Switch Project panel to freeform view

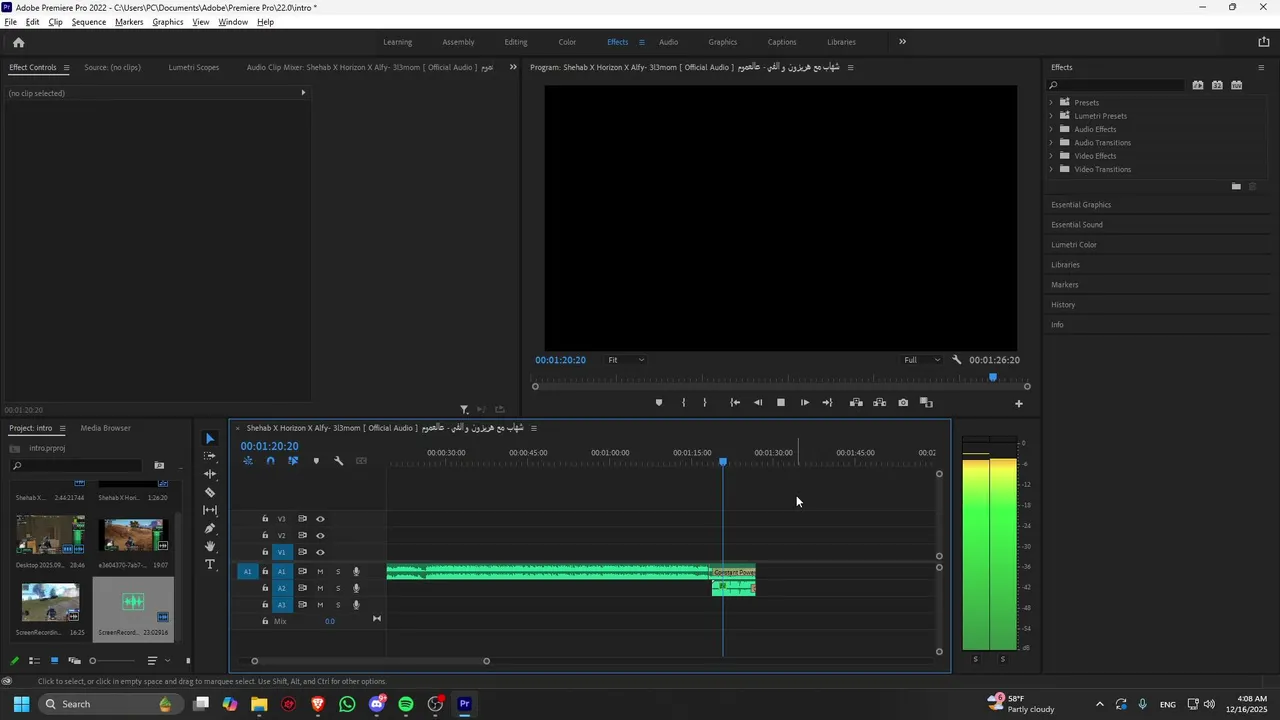(x=74, y=661)
